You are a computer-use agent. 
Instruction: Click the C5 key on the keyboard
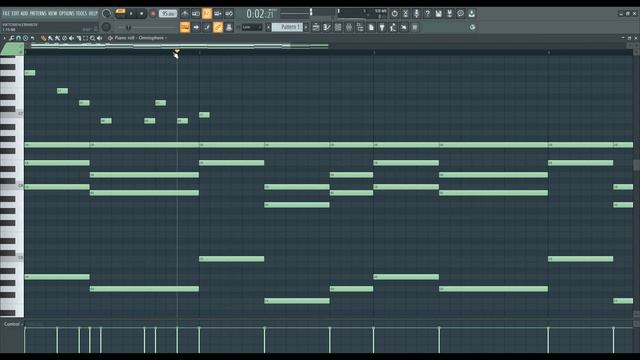click(11, 258)
